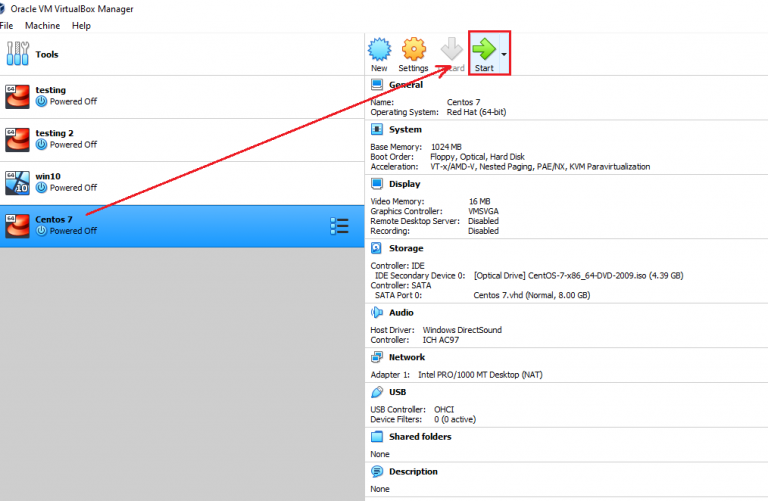Select the Centos 7 machine name
The height and width of the screenshot is (501, 768).
pos(54,219)
